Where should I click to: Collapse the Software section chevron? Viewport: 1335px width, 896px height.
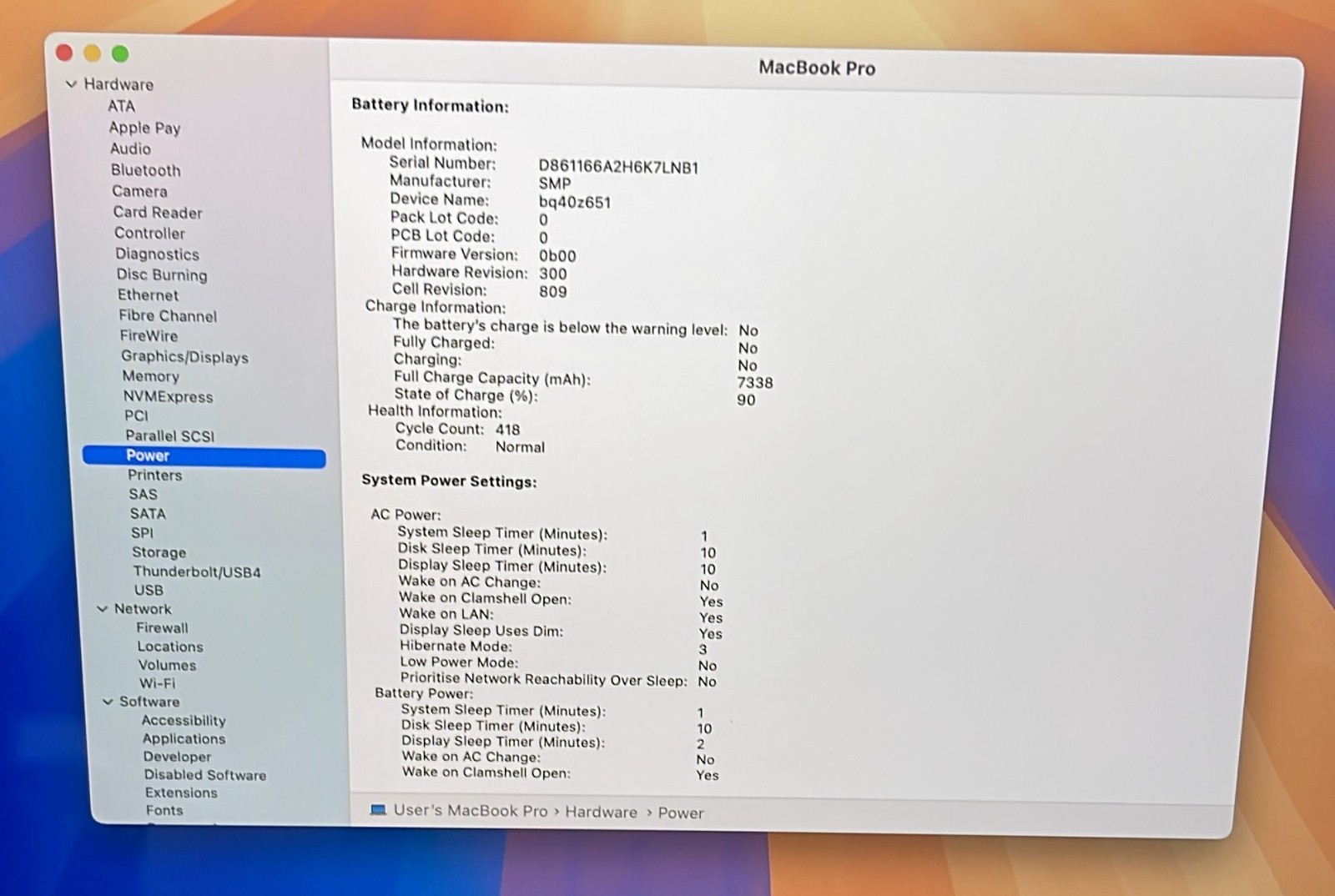point(108,702)
